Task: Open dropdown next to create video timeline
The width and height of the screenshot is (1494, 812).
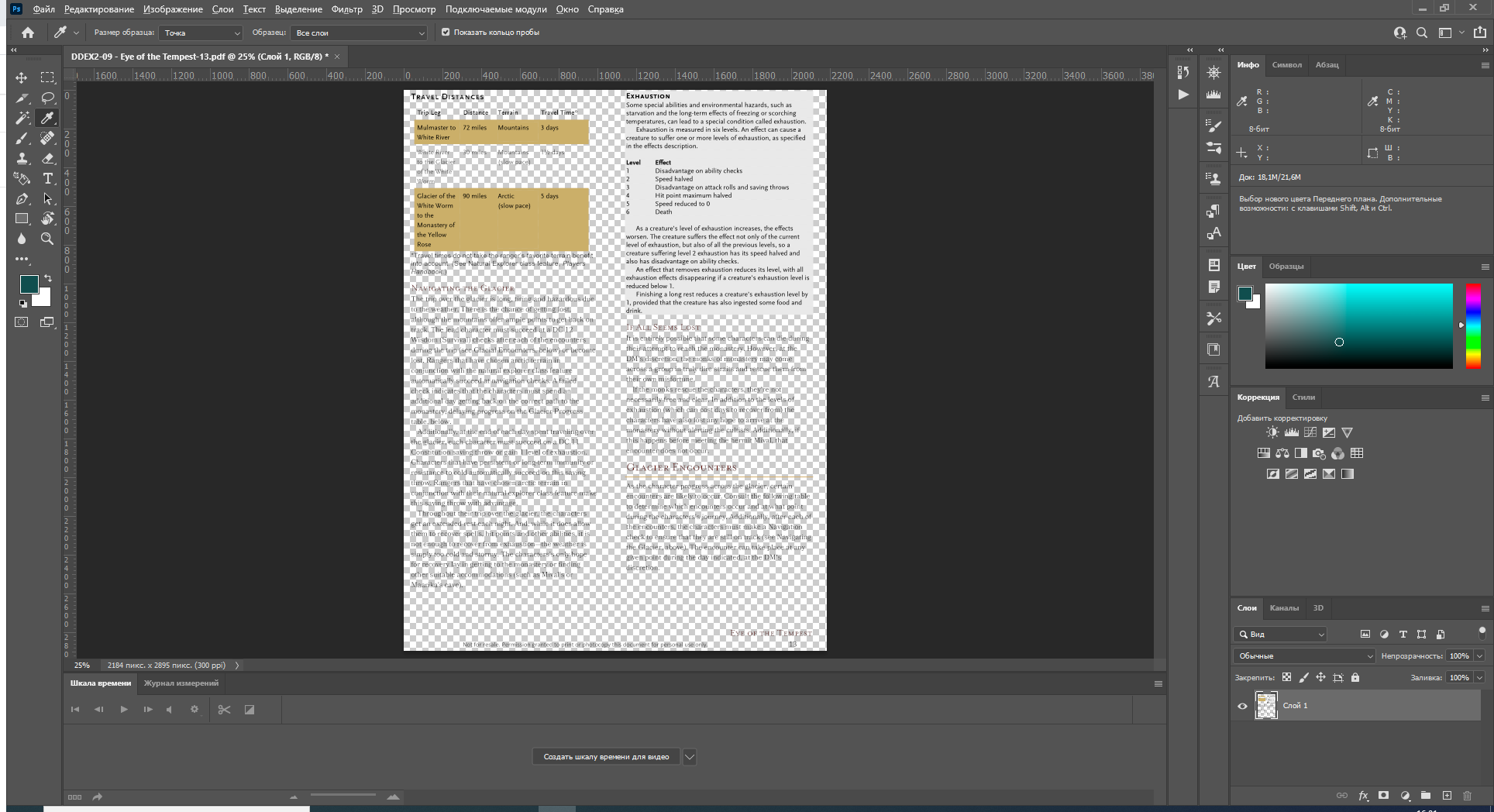Action: pos(689,757)
